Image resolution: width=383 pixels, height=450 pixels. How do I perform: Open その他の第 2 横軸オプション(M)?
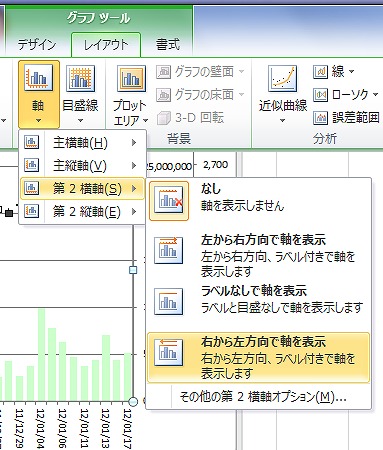point(263,397)
